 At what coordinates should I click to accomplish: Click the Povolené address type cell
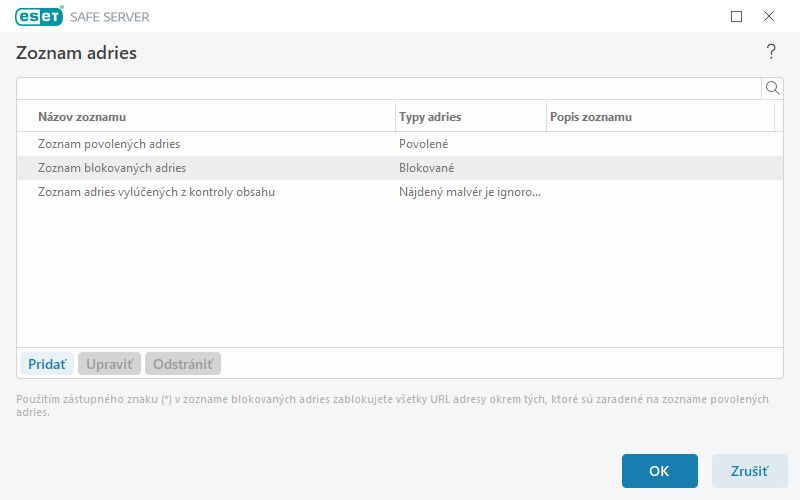pyautogui.click(x=424, y=144)
